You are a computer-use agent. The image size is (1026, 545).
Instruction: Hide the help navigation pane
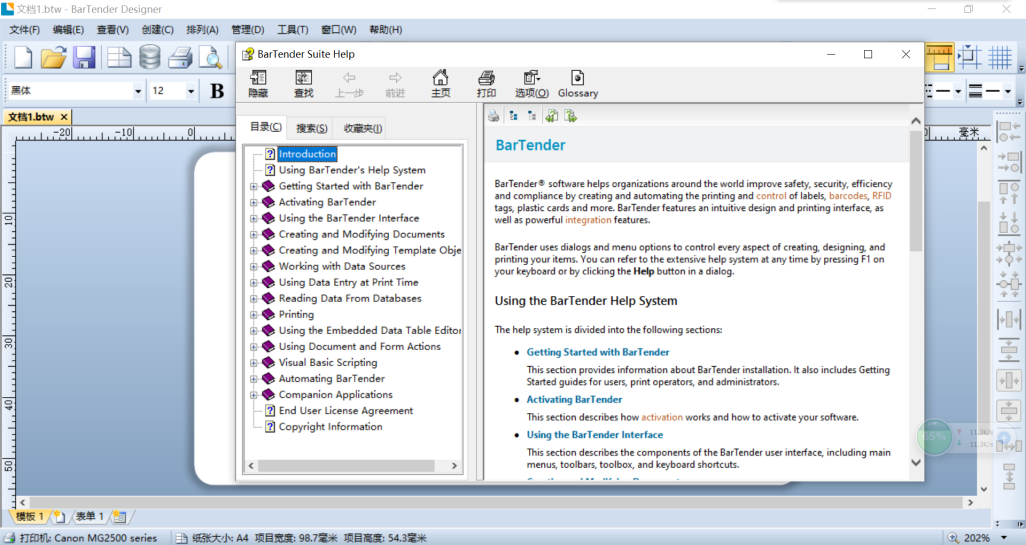(x=258, y=84)
